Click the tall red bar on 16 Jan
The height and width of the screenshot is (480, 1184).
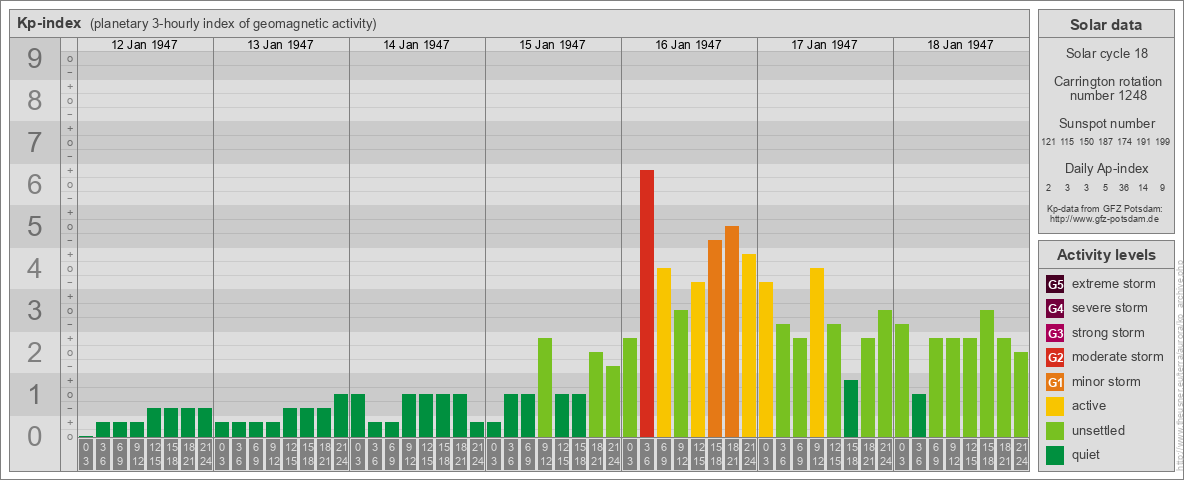646,303
